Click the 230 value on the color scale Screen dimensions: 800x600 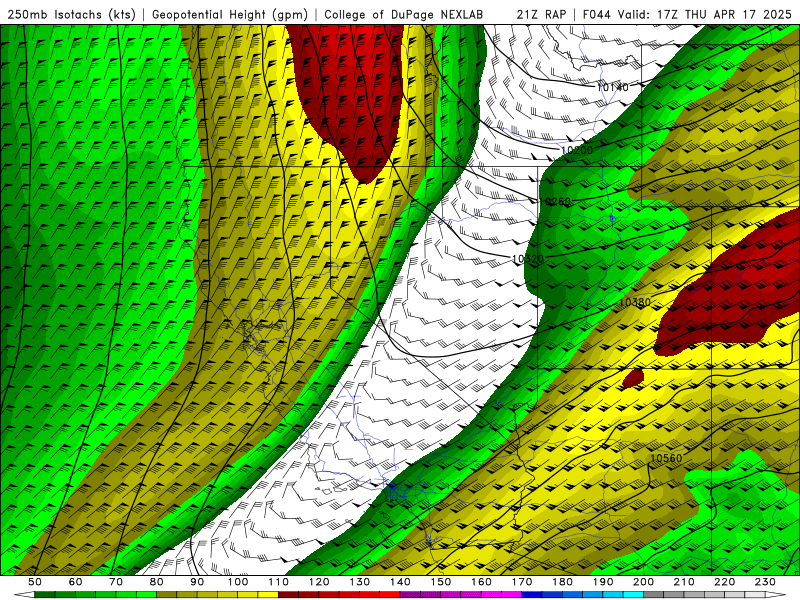tap(766, 582)
